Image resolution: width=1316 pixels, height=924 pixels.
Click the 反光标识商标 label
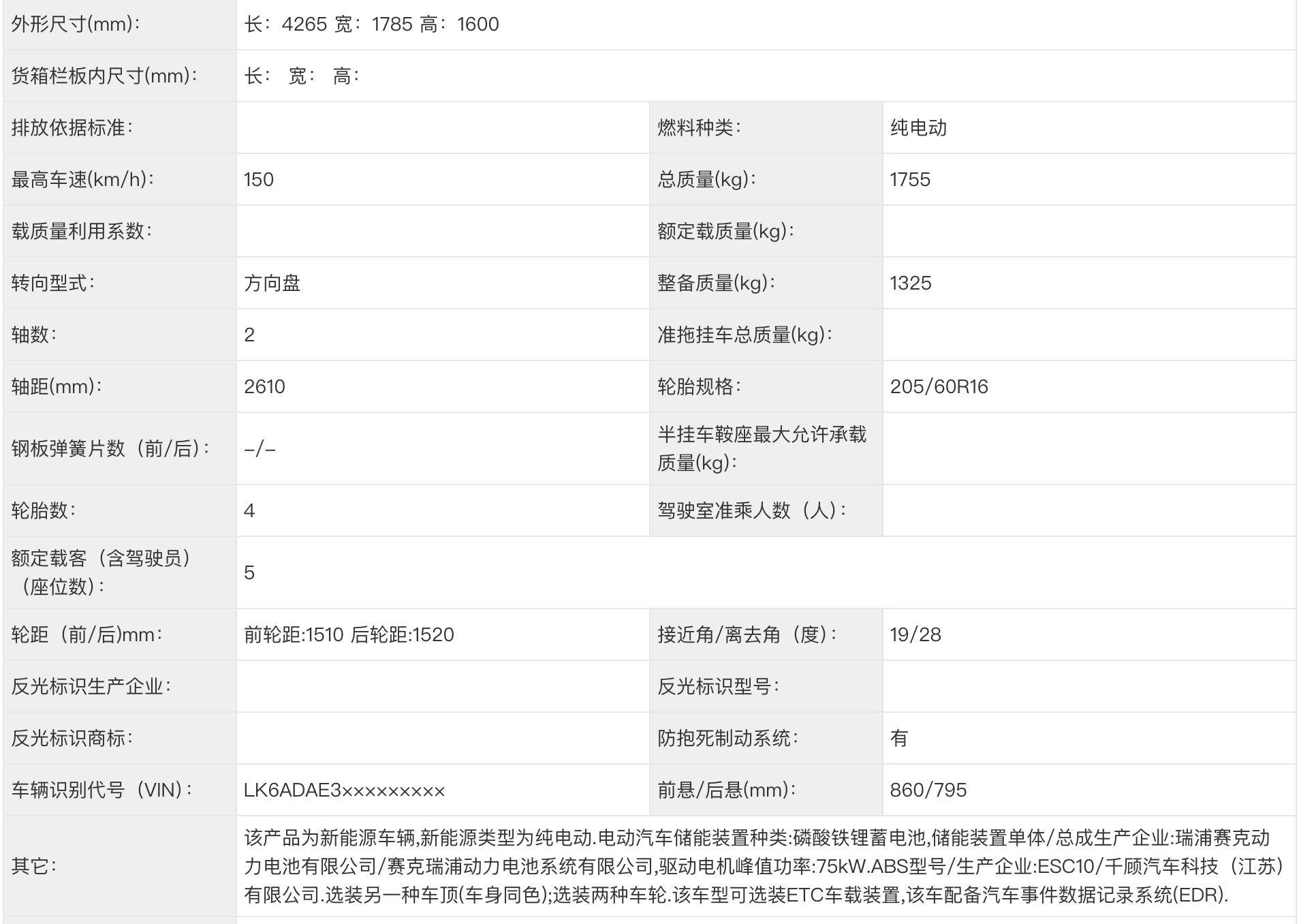pyautogui.click(x=72, y=738)
